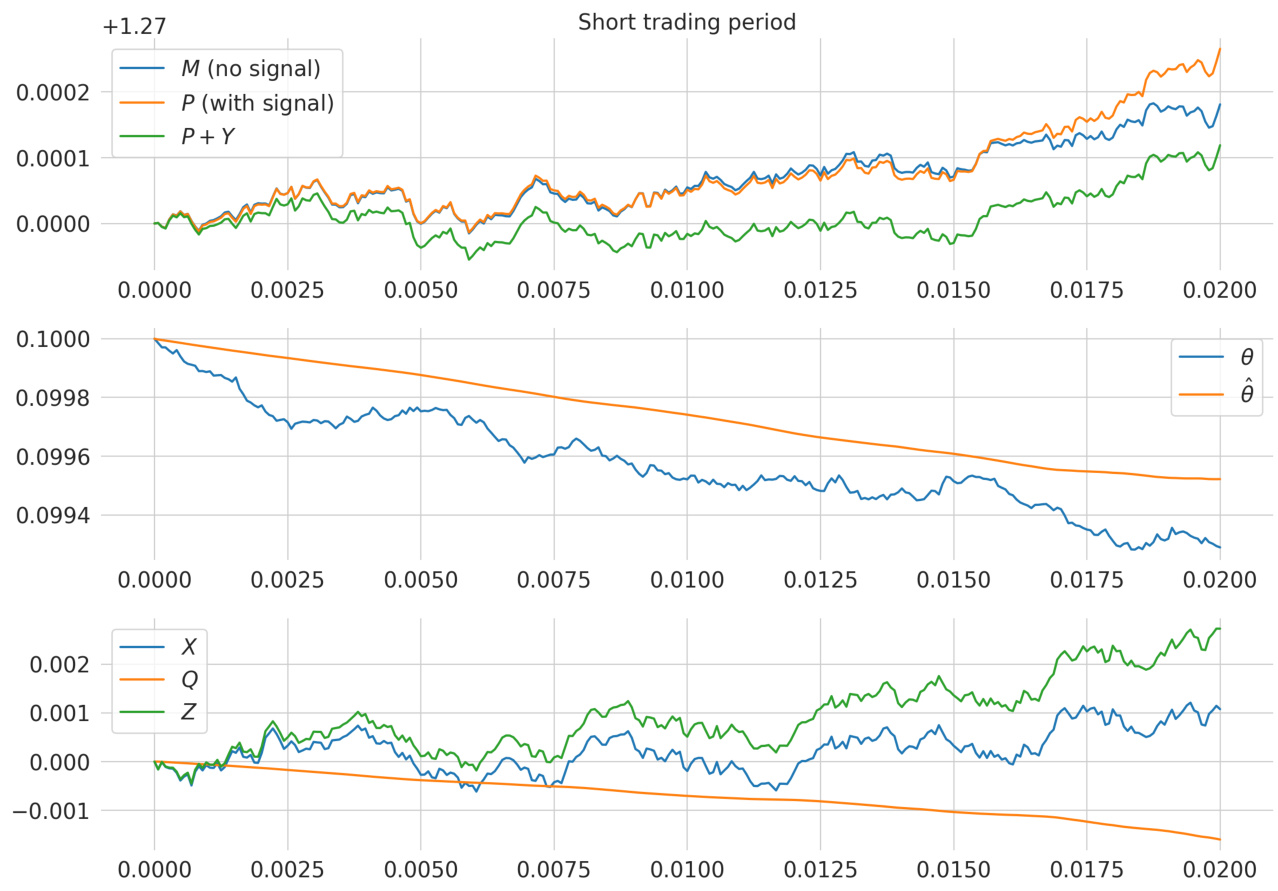Select the 'P (with signal)' legend label
Viewport: 1278px width, 891px height.
(x=257, y=103)
